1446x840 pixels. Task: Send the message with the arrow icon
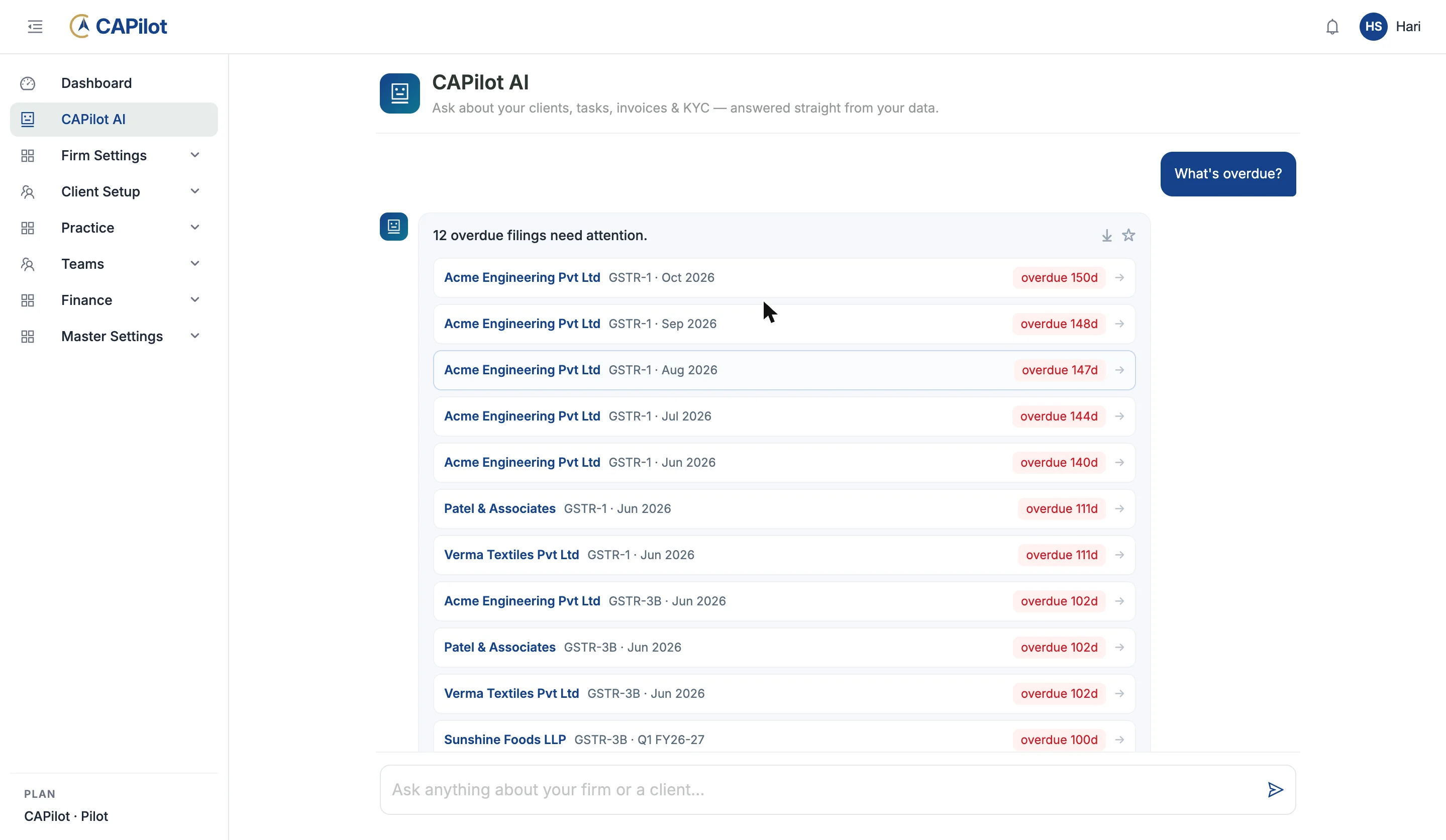(x=1275, y=789)
